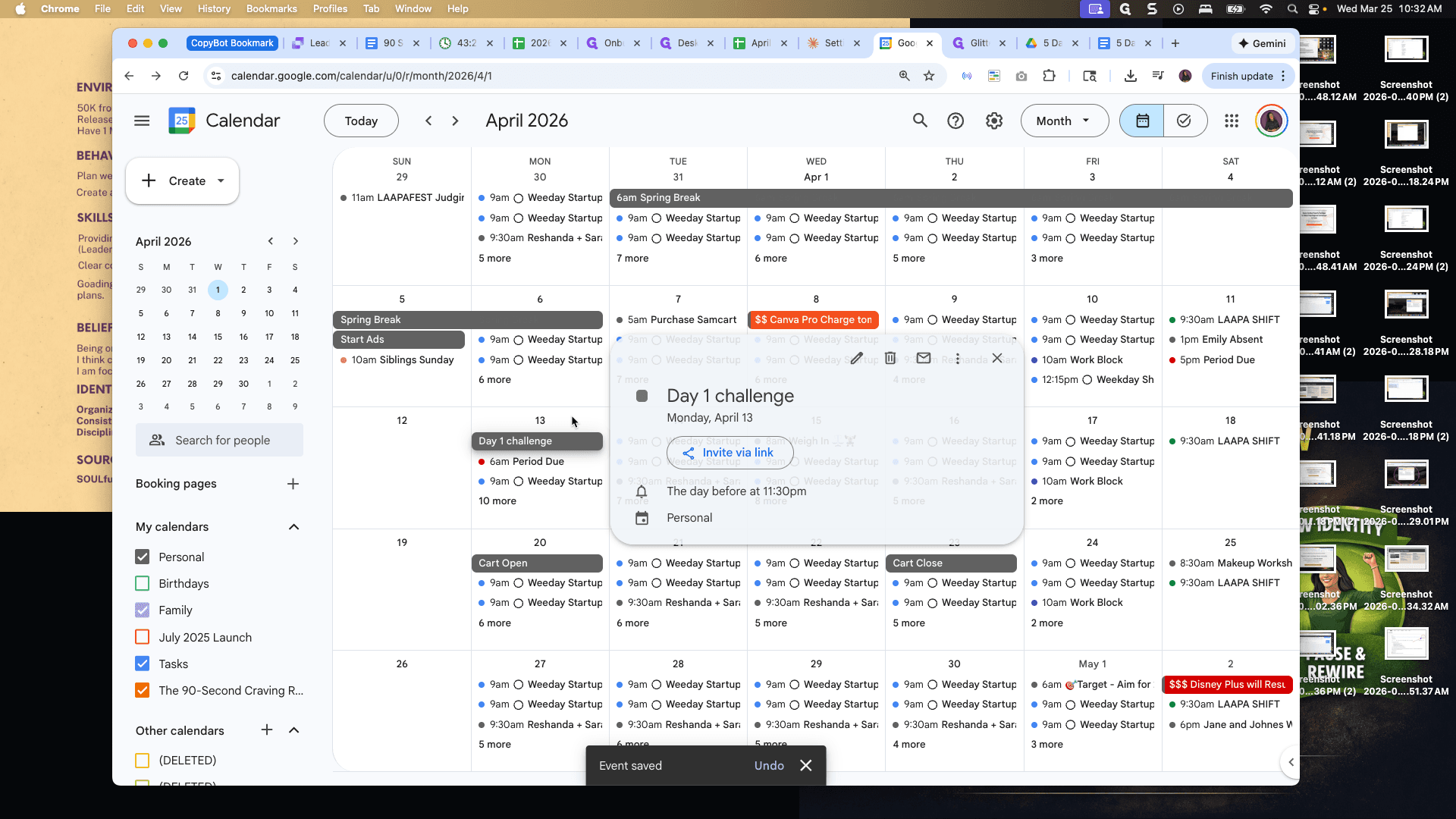Dismiss the Event saved notification

806,765
